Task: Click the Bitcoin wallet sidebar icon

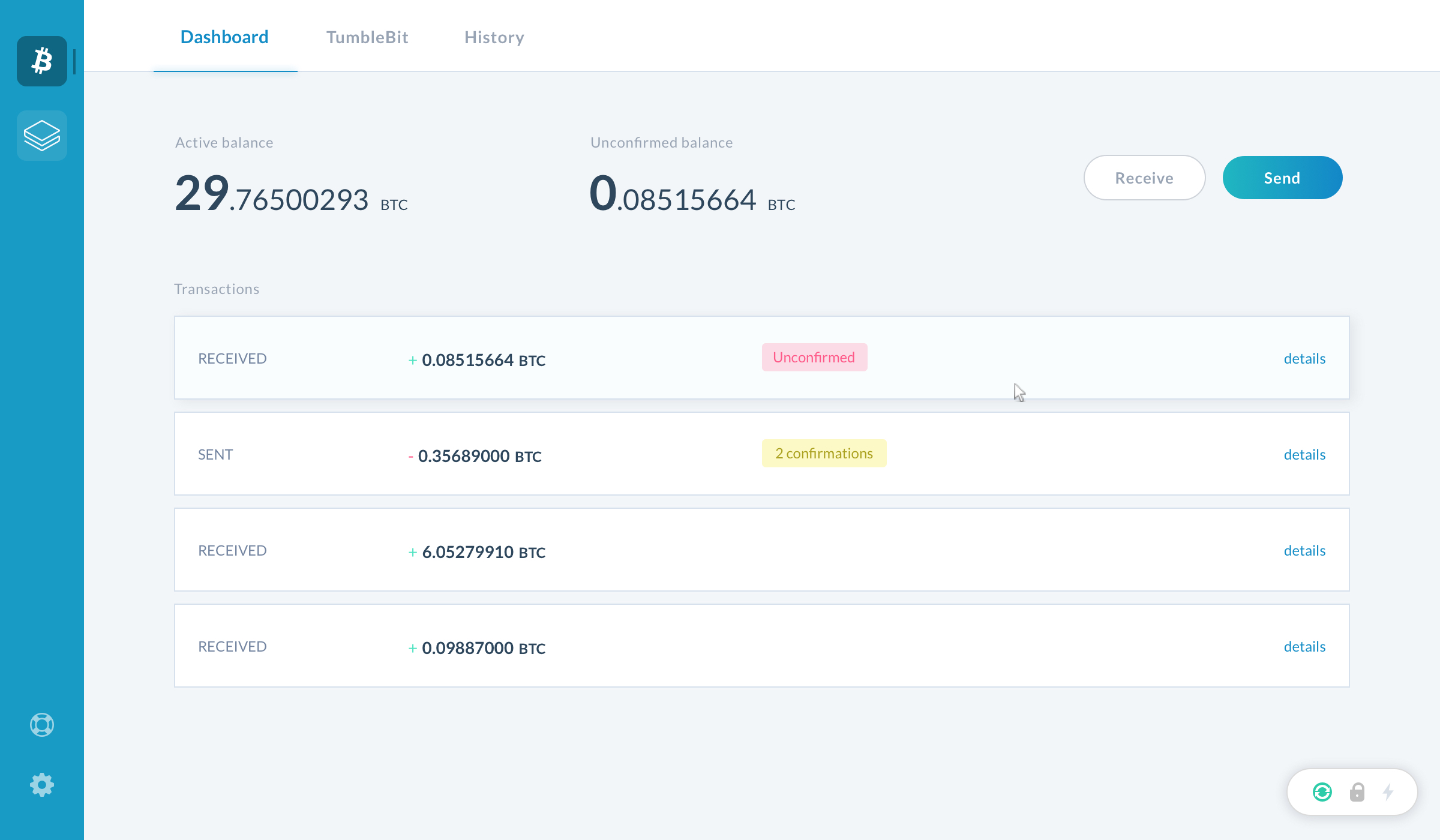Action: click(42, 61)
